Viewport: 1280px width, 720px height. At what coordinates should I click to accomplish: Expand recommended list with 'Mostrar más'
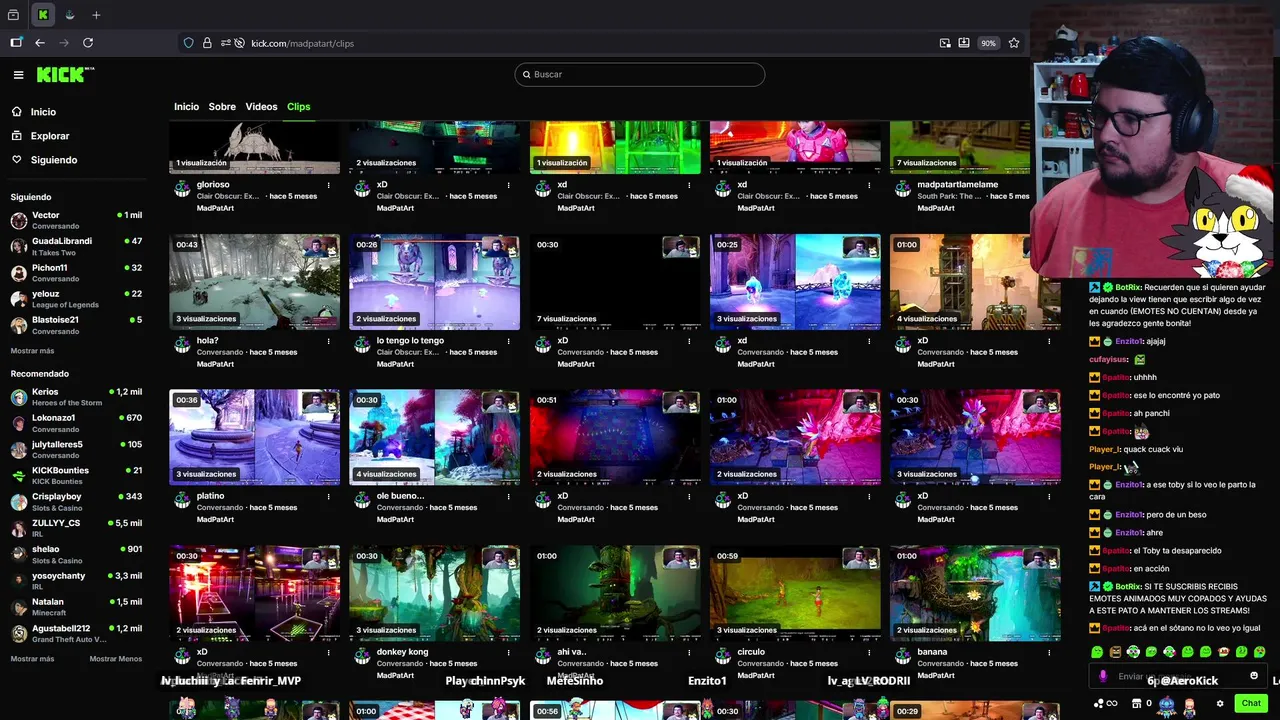point(32,659)
